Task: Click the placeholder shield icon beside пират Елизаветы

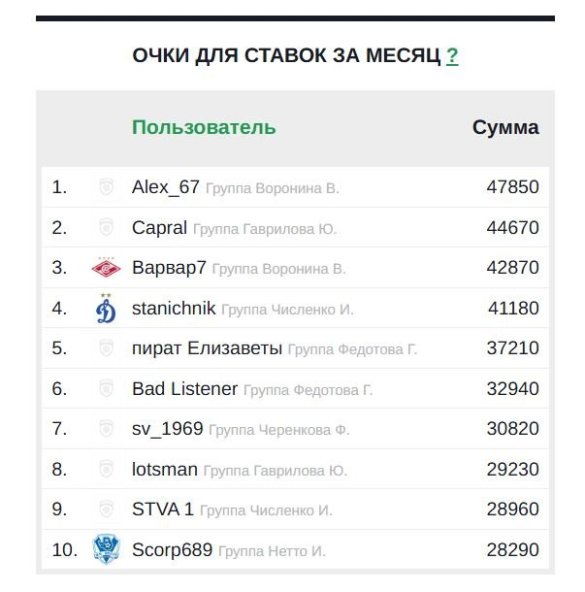Action: pyautogui.click(x=106, y=348)
